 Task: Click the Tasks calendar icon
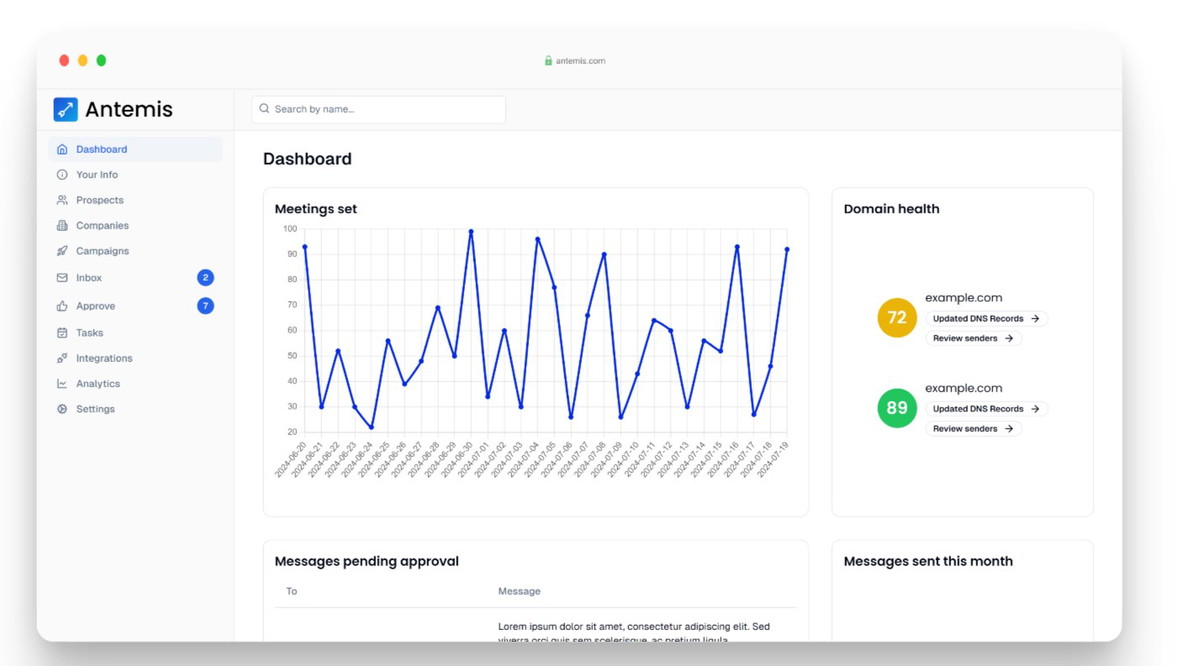point(62,333)
